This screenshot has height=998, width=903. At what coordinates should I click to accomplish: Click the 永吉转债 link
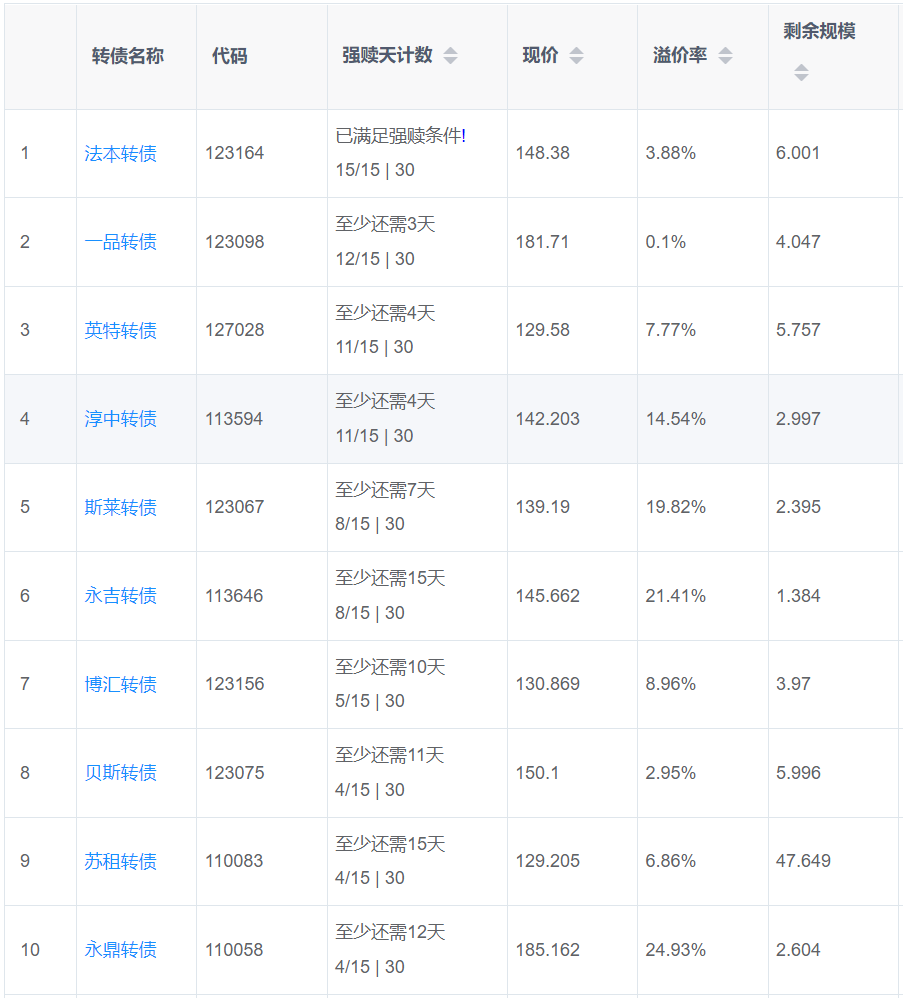click(121, 596)
